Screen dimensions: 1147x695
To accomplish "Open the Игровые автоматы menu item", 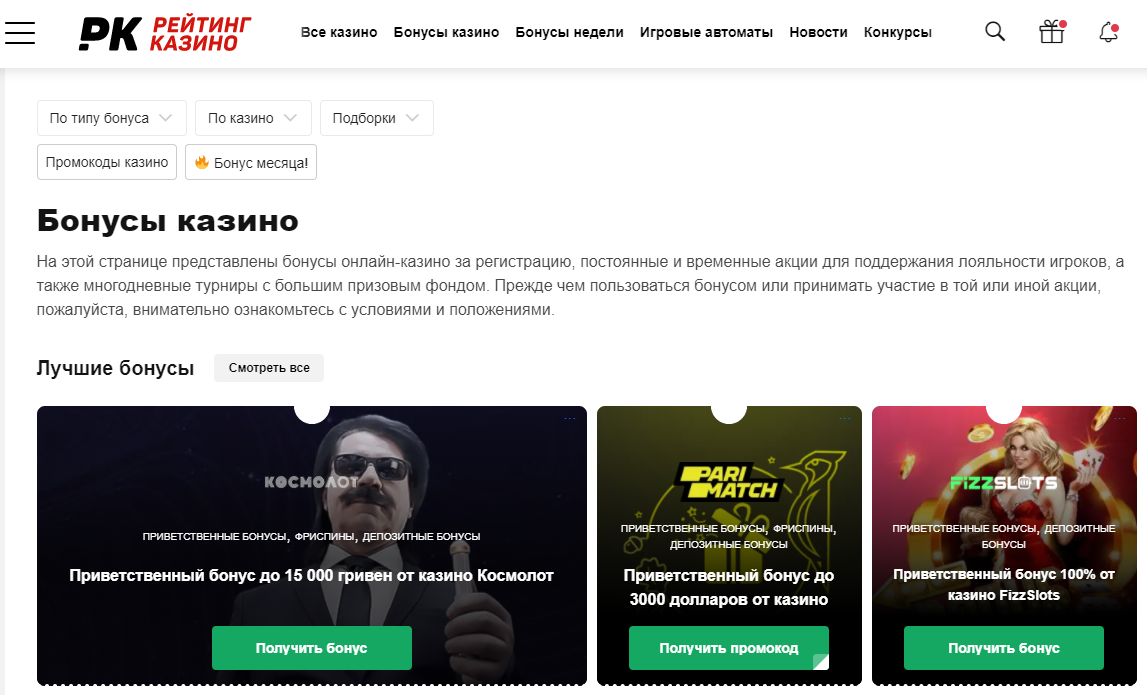I will tap(706, 32).
